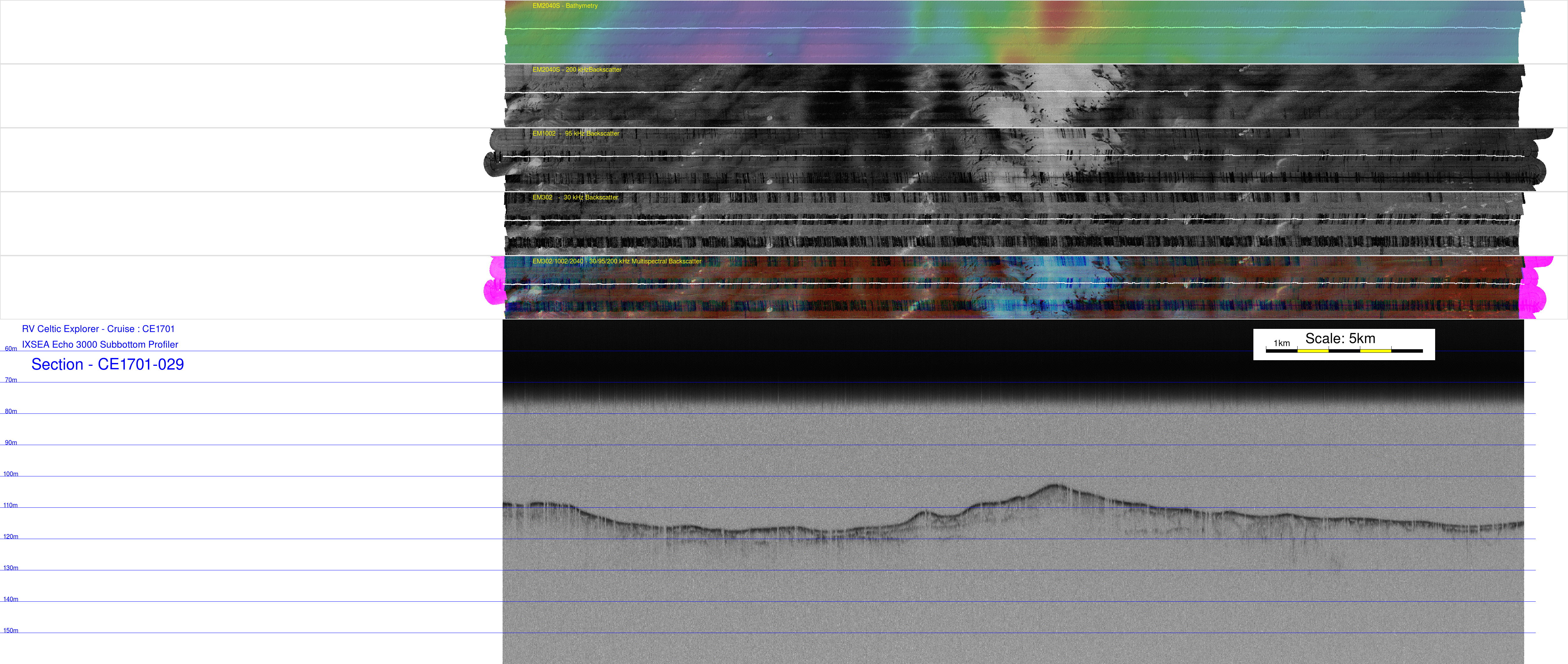This screenshot has height=664, width=1568.
Task: Click the 100m depth marker
Action: [11, 474]
